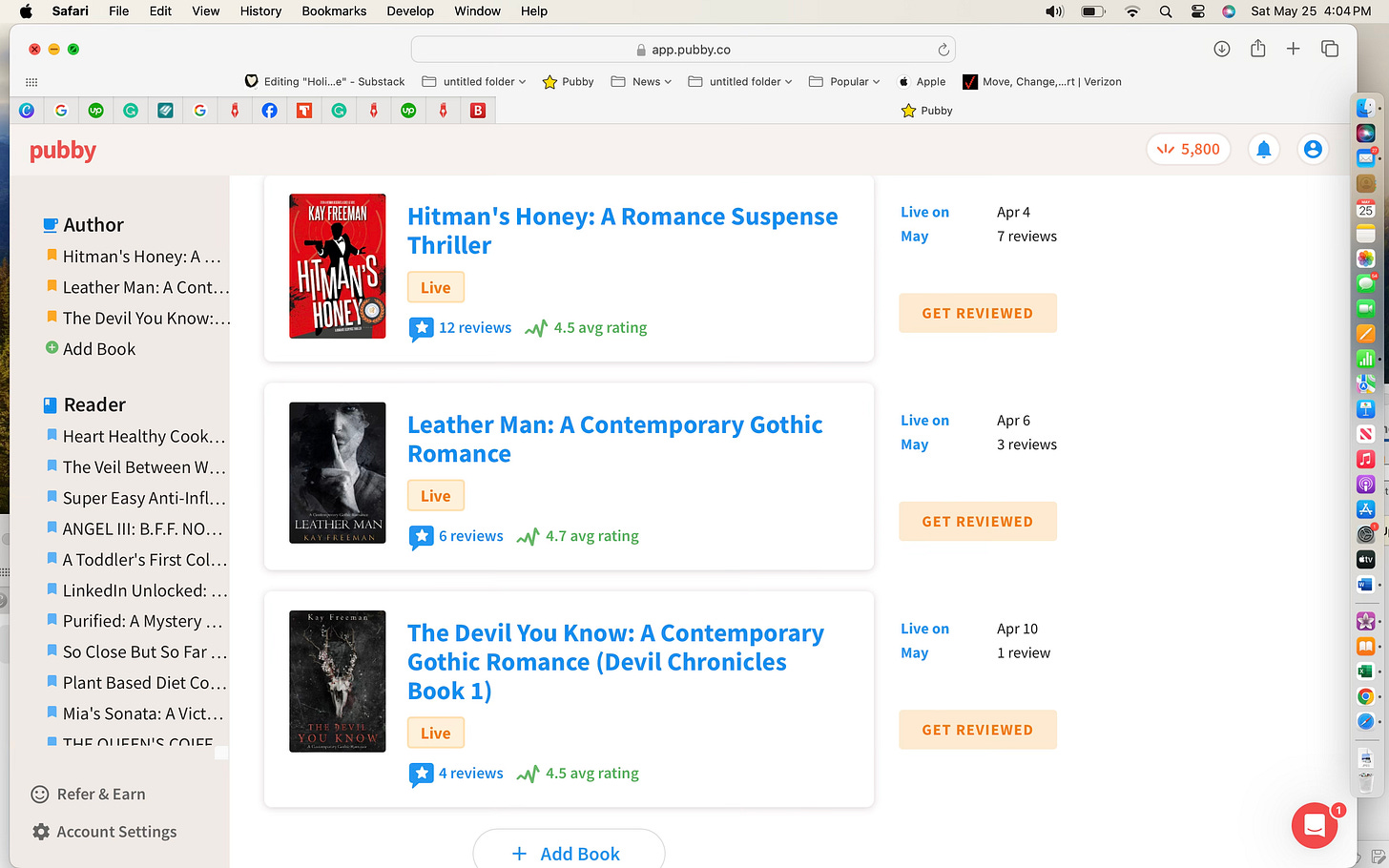Click the Live badge on Hitman's Honey

436,287
